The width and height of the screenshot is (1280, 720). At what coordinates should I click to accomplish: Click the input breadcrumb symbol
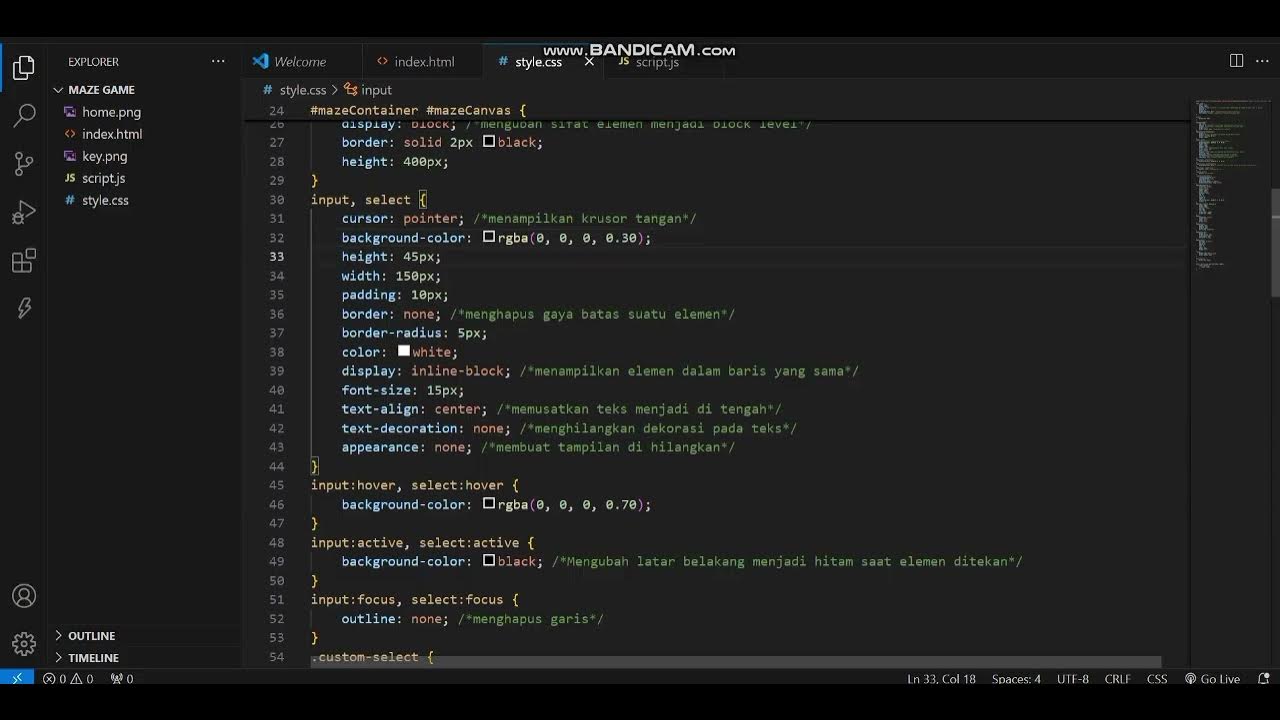click(x=368, y=90)
